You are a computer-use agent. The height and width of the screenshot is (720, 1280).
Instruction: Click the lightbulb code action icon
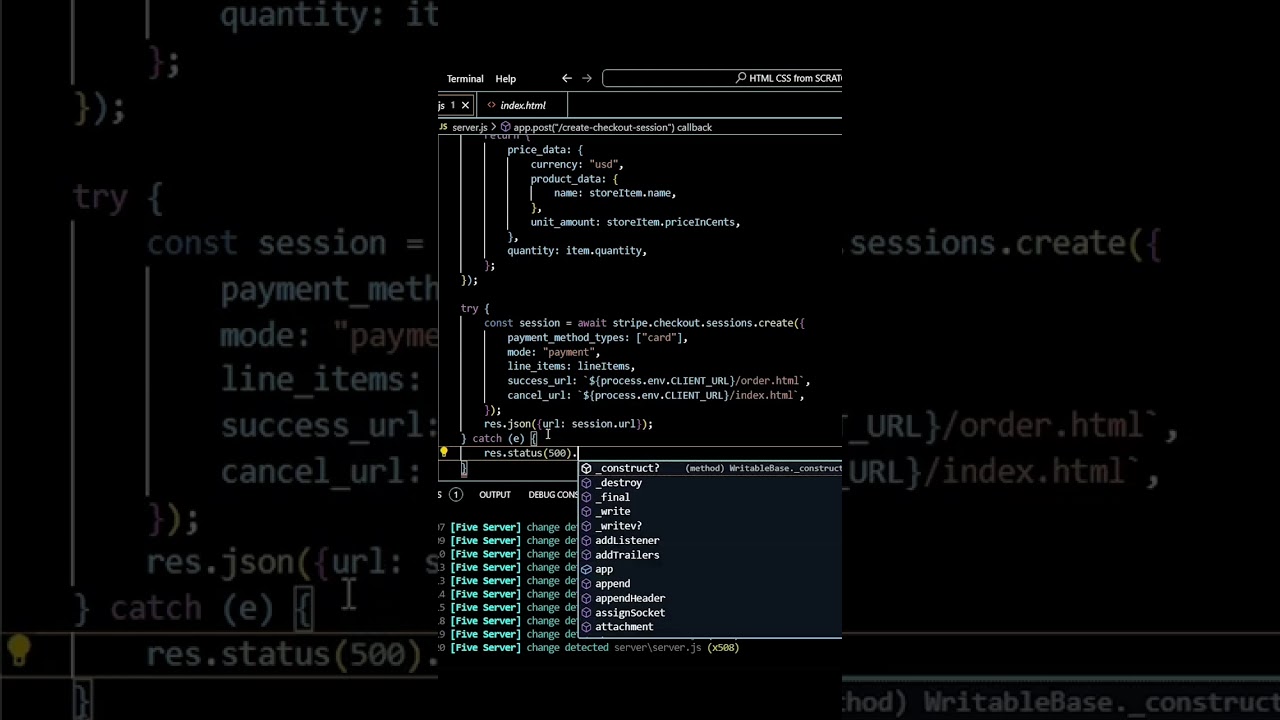pos(444,452)
